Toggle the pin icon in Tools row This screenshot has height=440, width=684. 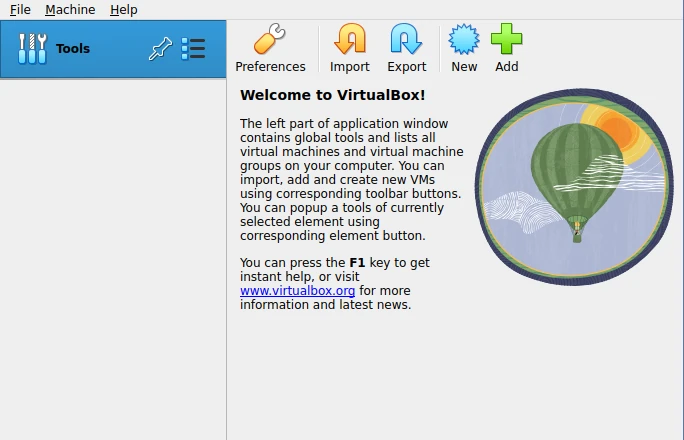(x=160, y=49)
